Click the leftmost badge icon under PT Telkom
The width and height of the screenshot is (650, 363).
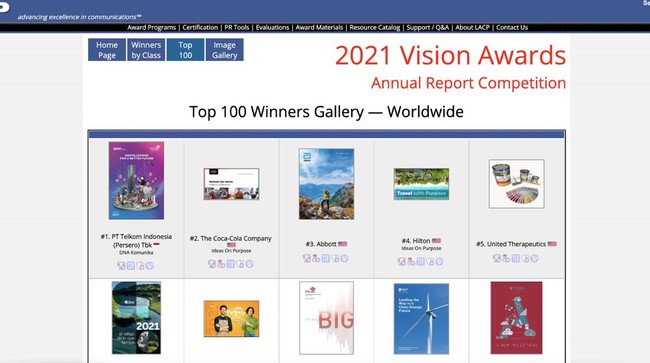(x=121, y=266)
